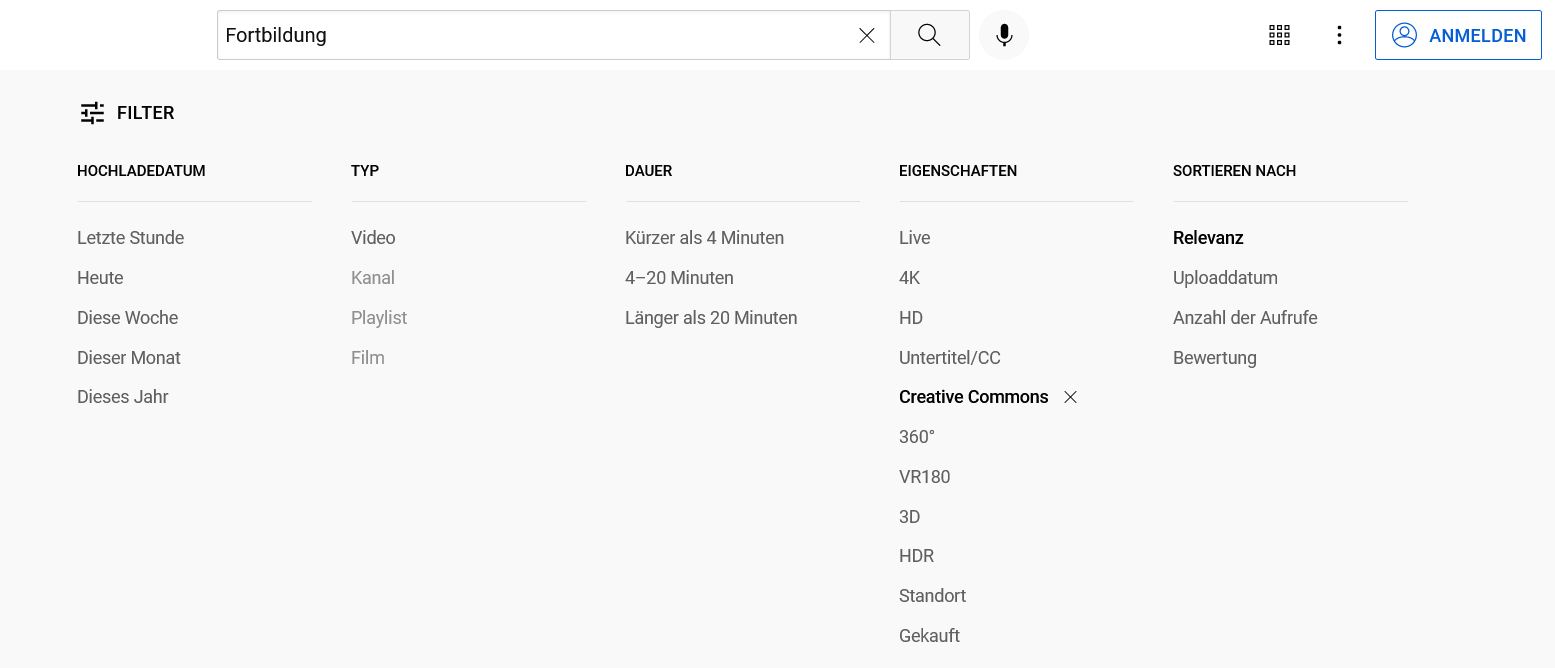Open the YouTube apps grid icon
Viewport: 1555px width, 668px height.
coord(1279,36)
